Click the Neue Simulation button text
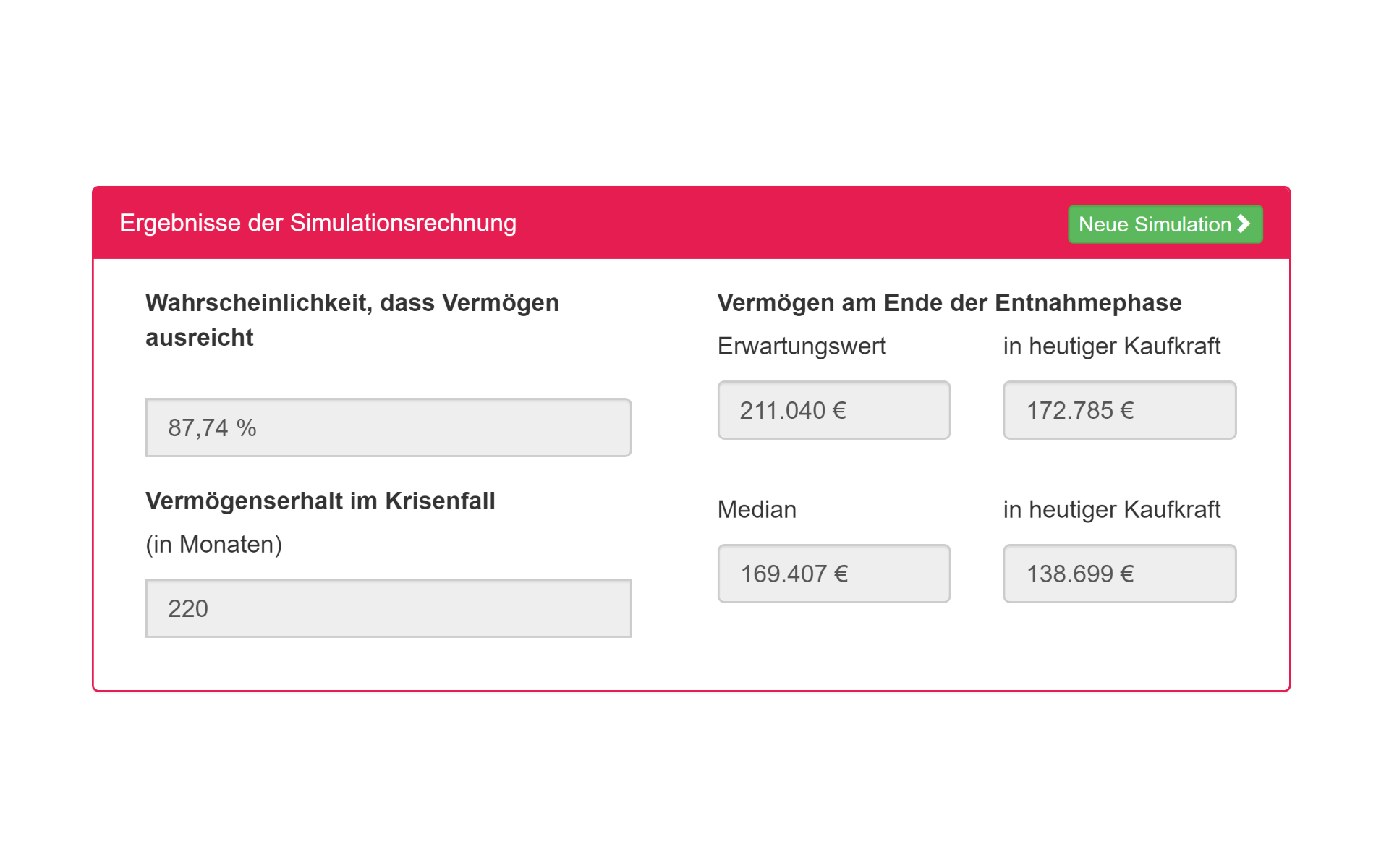 pyautogui.click(x=1155, y=224)
